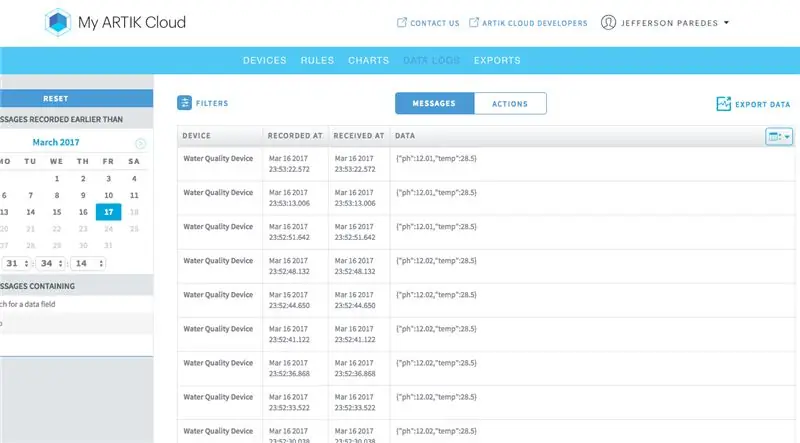
Task: Click the Export Data chart icon
Action: (x=723, y=104)
